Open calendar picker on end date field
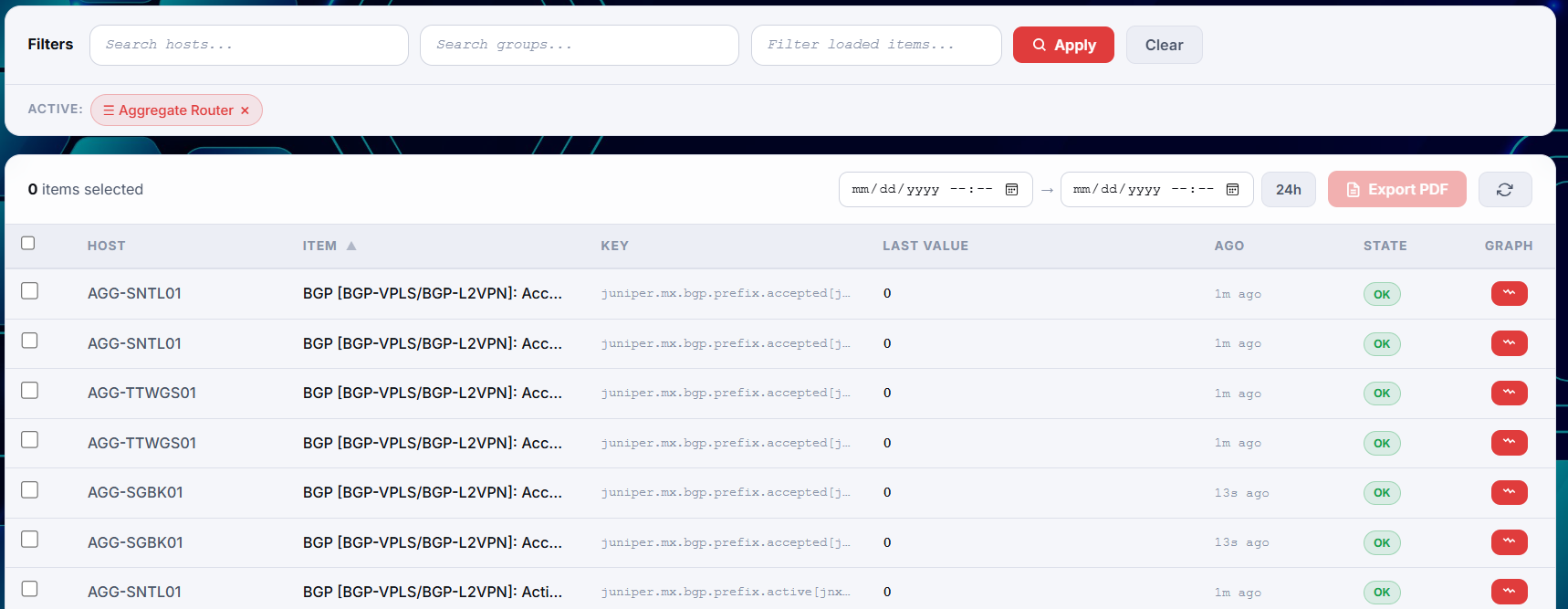This screenshot has width=1568, height=609. (x=1232, y=189)
